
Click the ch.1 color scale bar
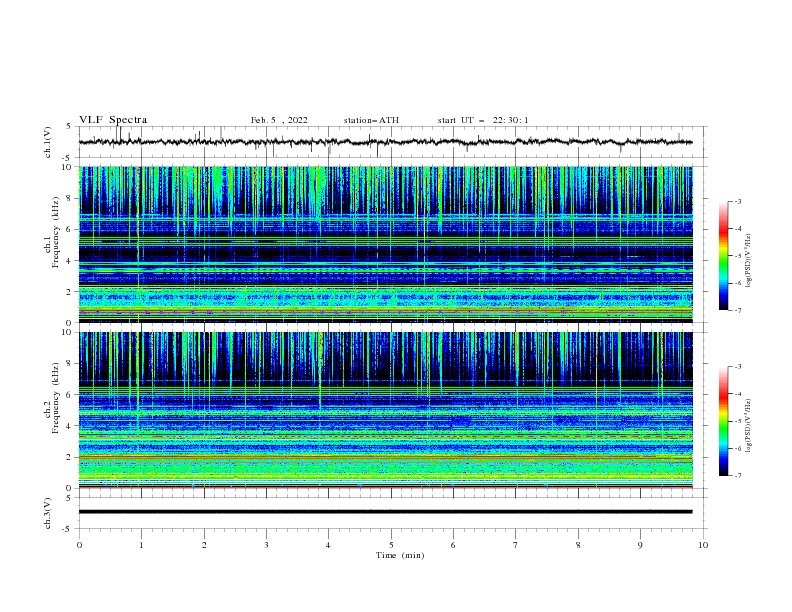[x=724, y=256]
